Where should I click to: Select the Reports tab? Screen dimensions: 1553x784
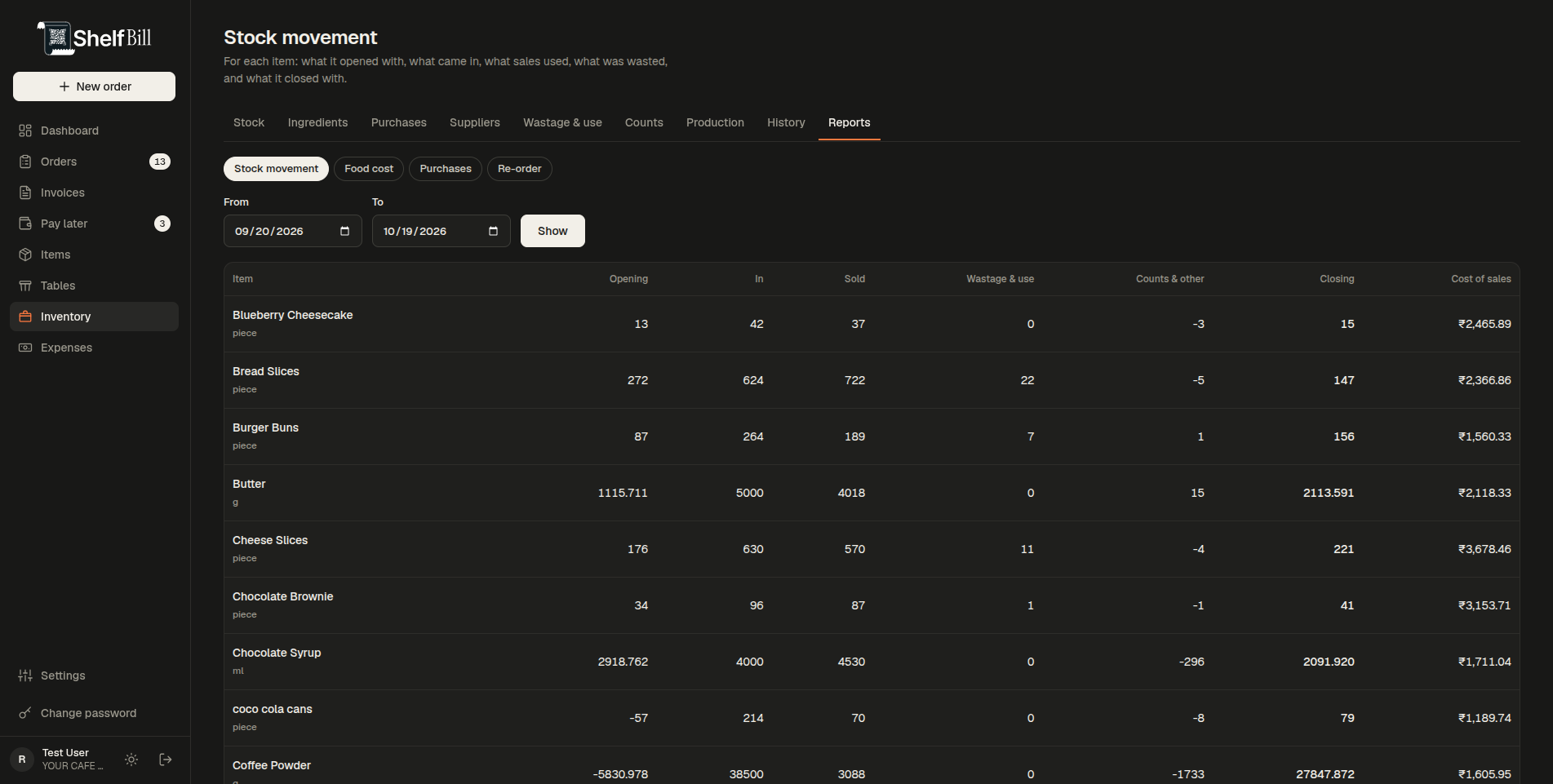pyautogui.click(x=850, y=122)
